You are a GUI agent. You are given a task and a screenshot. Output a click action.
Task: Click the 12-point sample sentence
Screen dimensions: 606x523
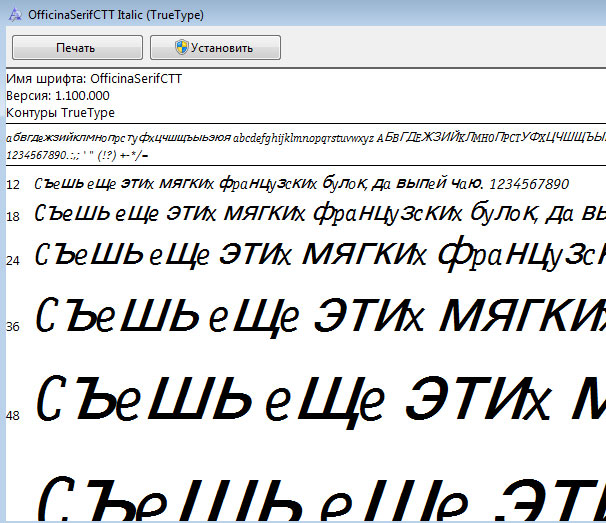click(301, 184)
